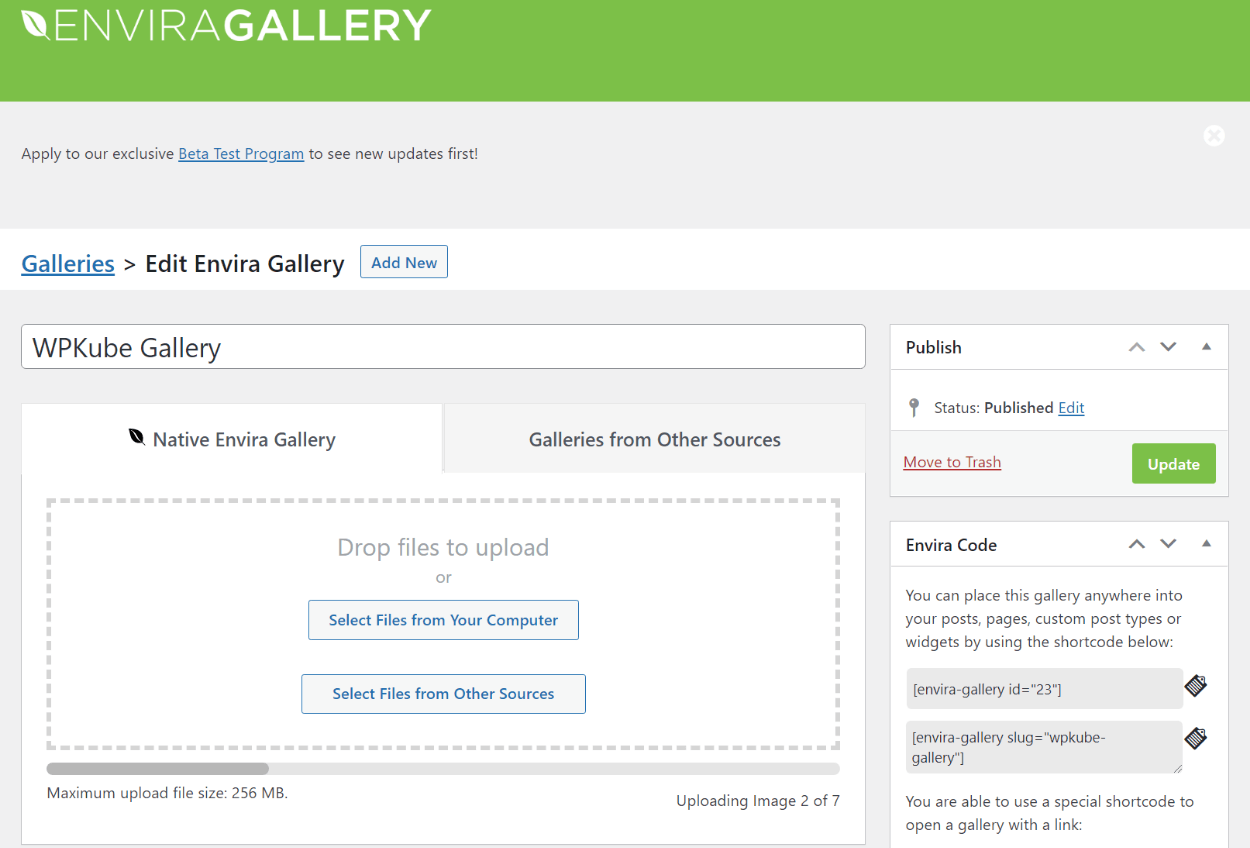
Task: Click the Native Envira Gallery leaf icon
Action: coord(137,437)
